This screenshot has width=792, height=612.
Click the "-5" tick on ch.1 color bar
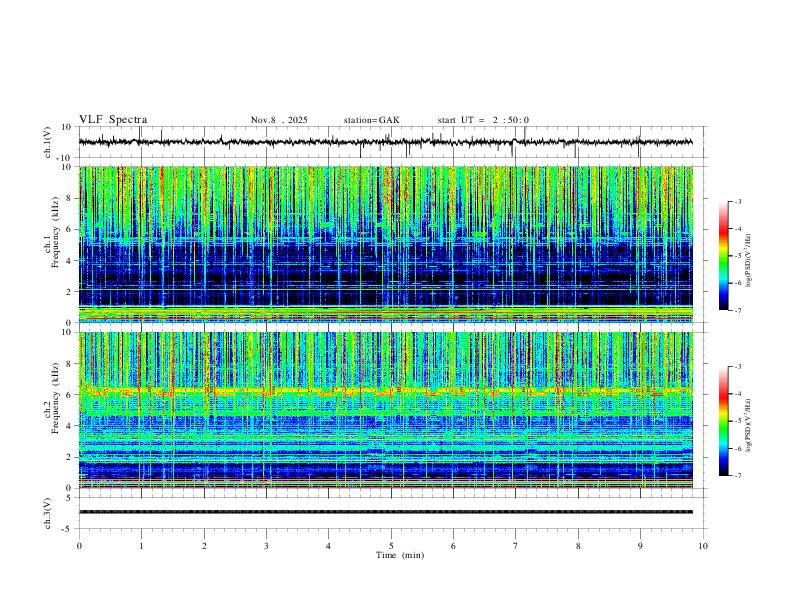coord(737,256)
